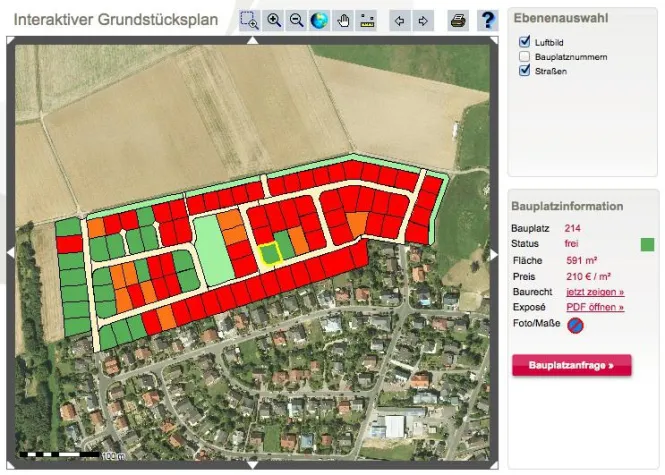Image resolution: width=665 pixels, height=475 pixels.
Task: Toggle the Straßen layer checkbox
Action: click(524, 72)
